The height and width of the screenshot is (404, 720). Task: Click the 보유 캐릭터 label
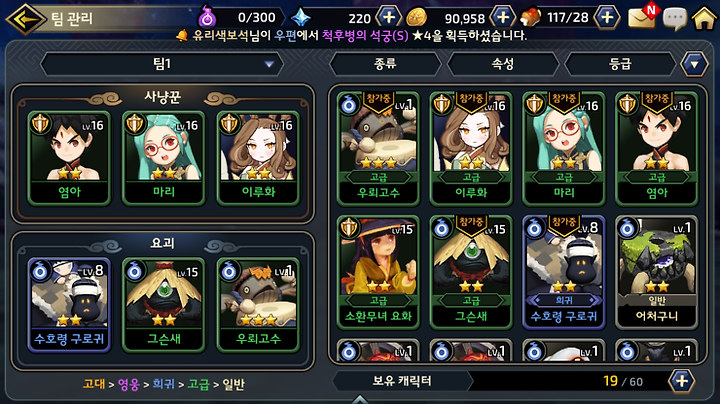pos(402,381)
